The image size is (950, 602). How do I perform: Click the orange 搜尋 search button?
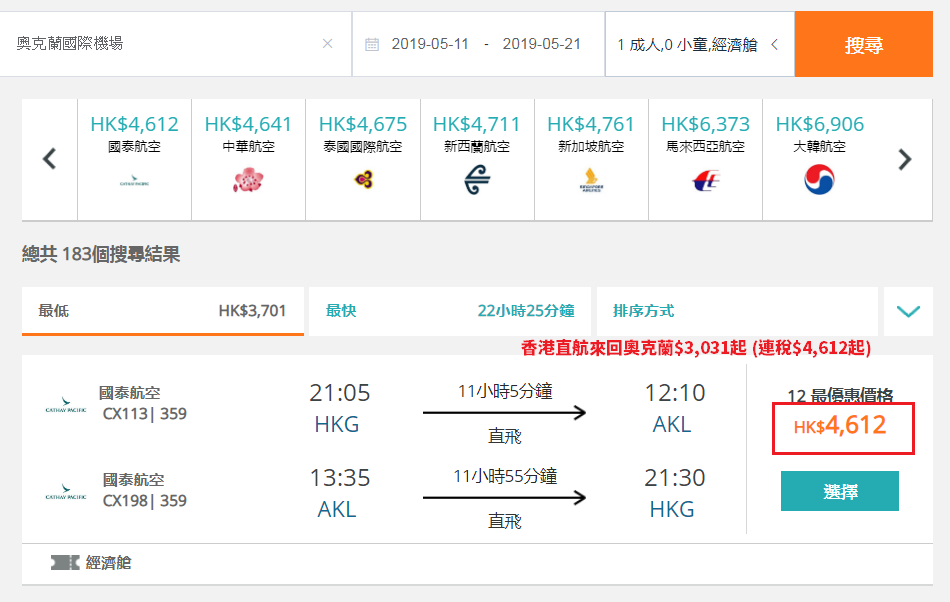[x=863, y=44]
